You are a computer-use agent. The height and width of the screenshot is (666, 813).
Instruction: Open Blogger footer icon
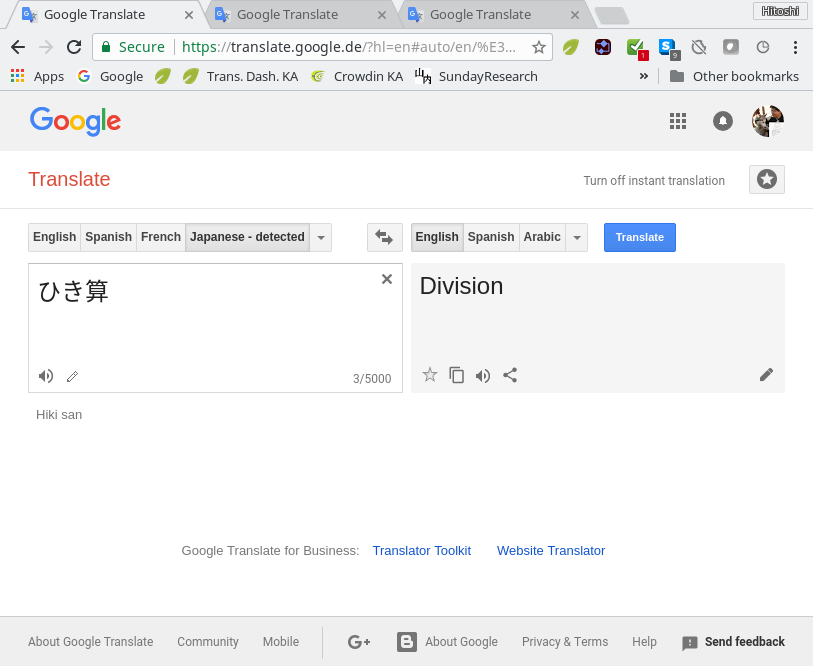(x=406, y=642)
